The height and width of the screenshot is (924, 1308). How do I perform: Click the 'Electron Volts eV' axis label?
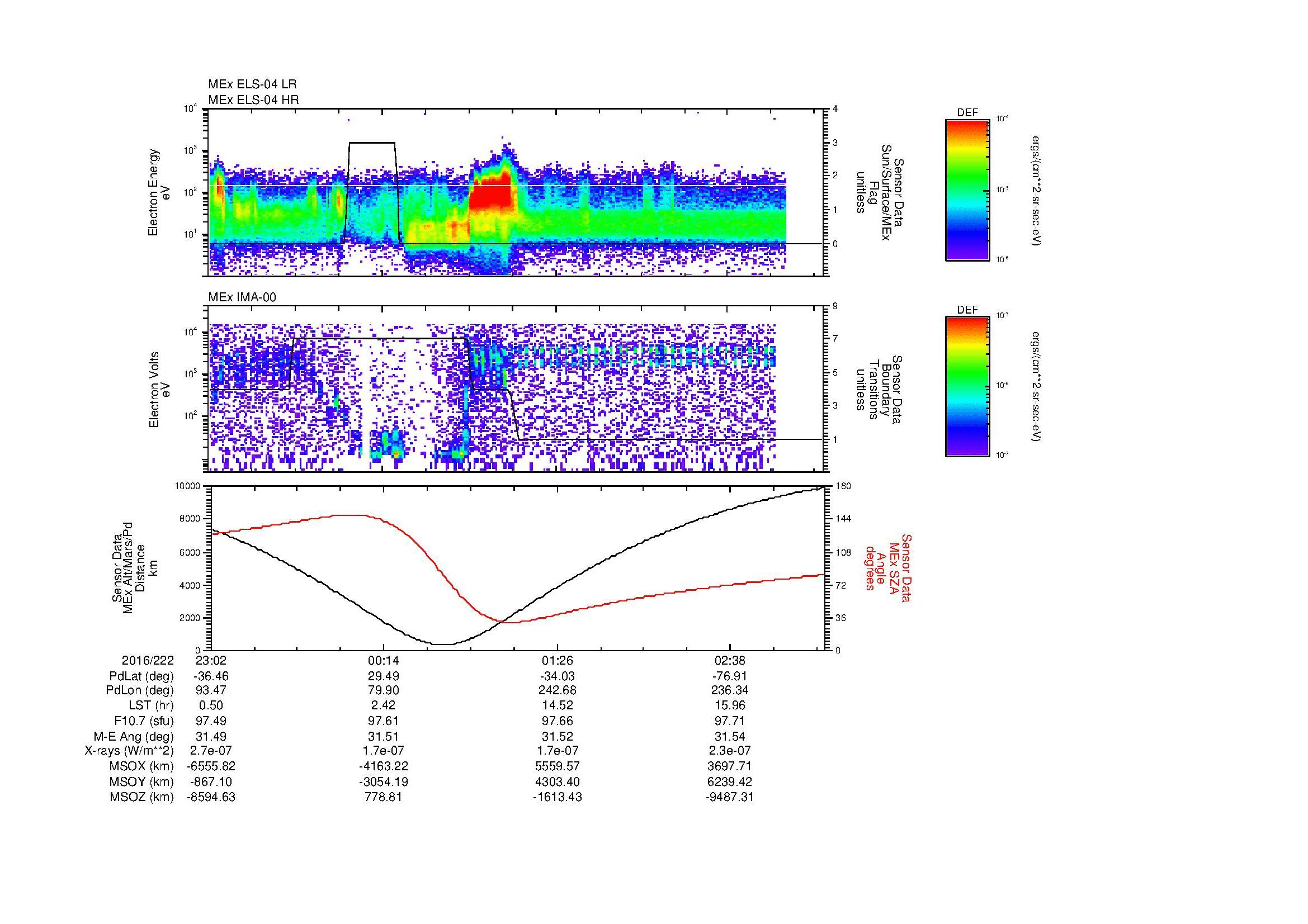click(x=159, y=390)
